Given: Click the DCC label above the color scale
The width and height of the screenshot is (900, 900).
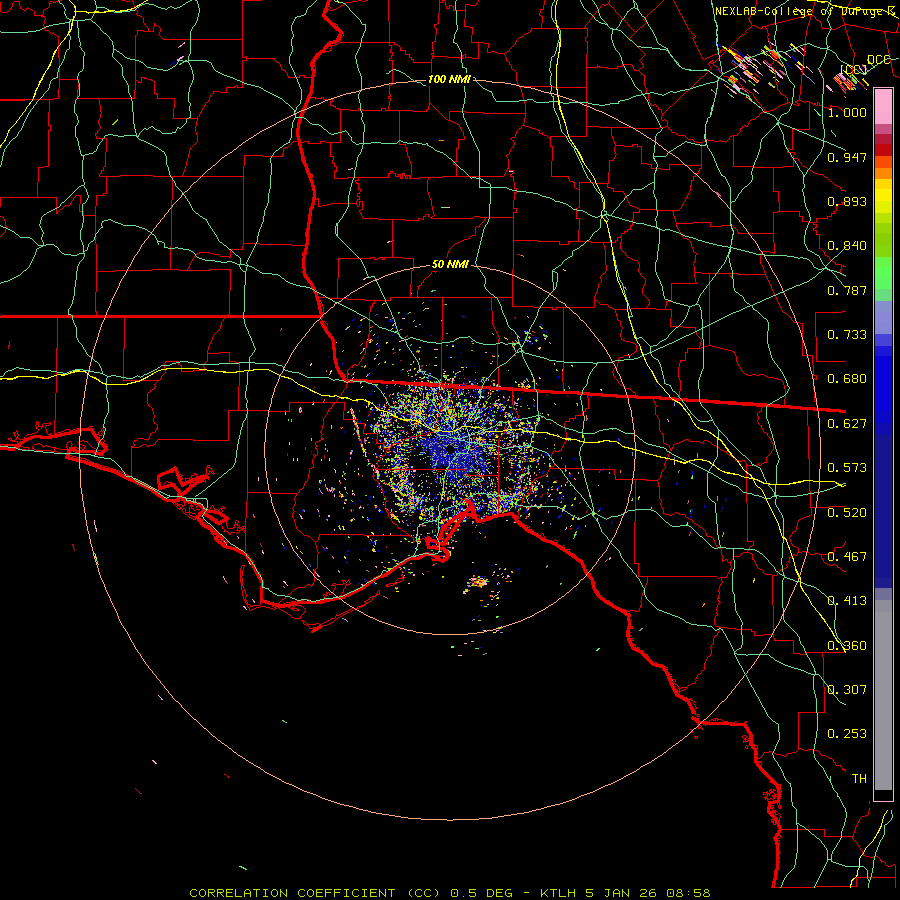Looking at the screenshot, I should click(878, 60).
